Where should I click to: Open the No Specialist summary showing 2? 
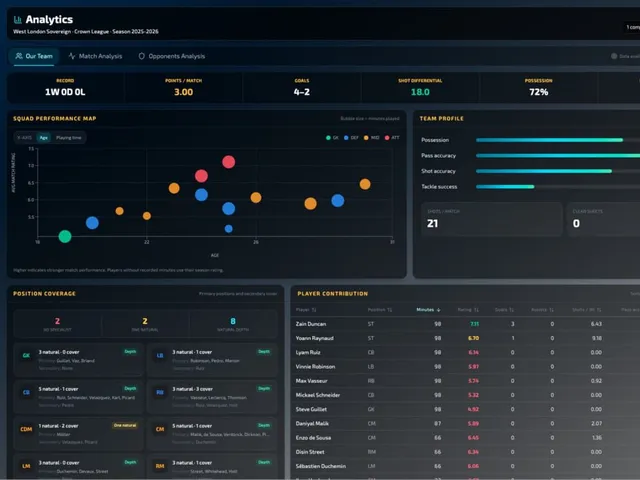click(x=58, y=324)
